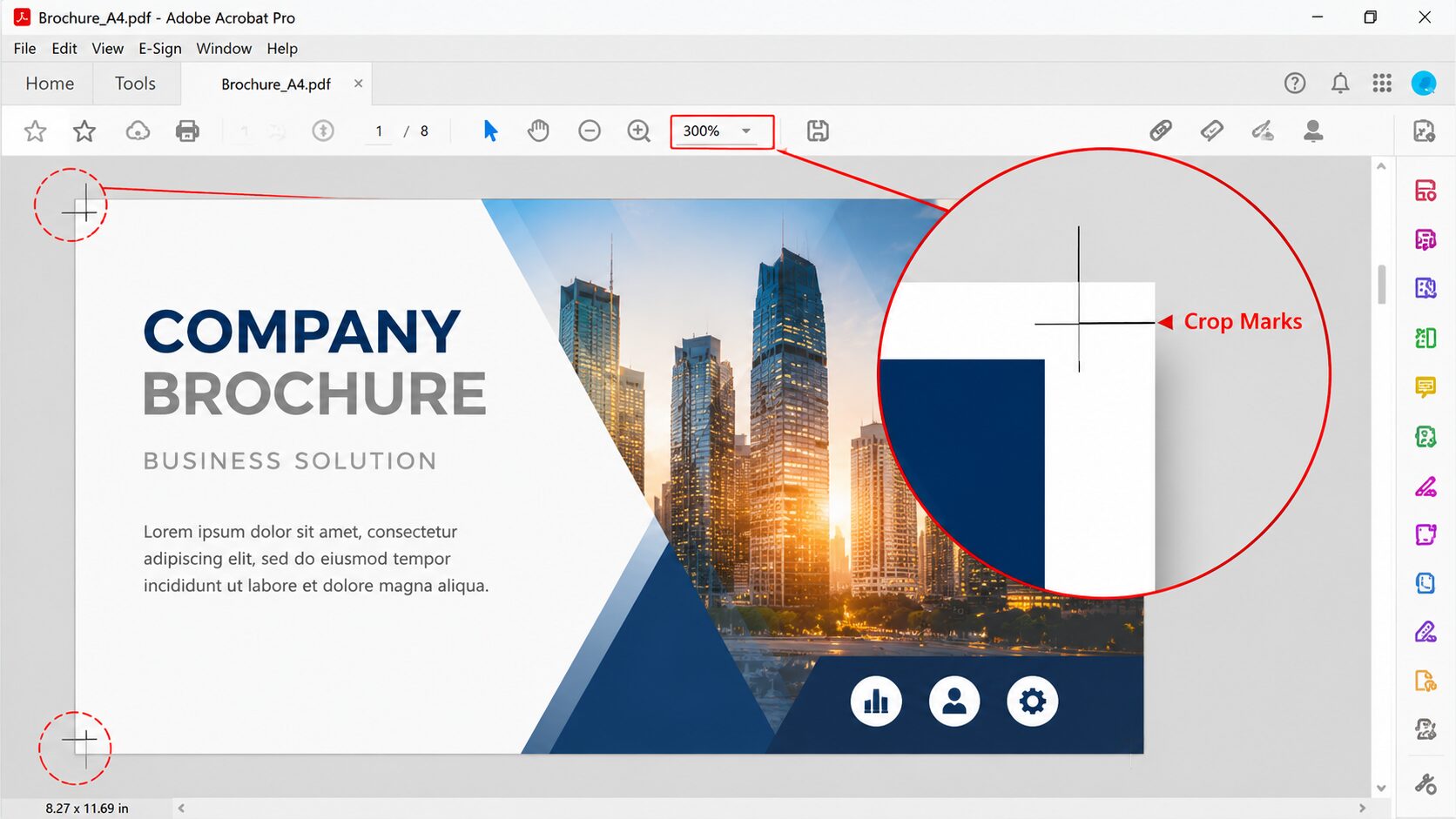Open notifications bell icon
This screenshot has height=819, width=1456.
1340,84
